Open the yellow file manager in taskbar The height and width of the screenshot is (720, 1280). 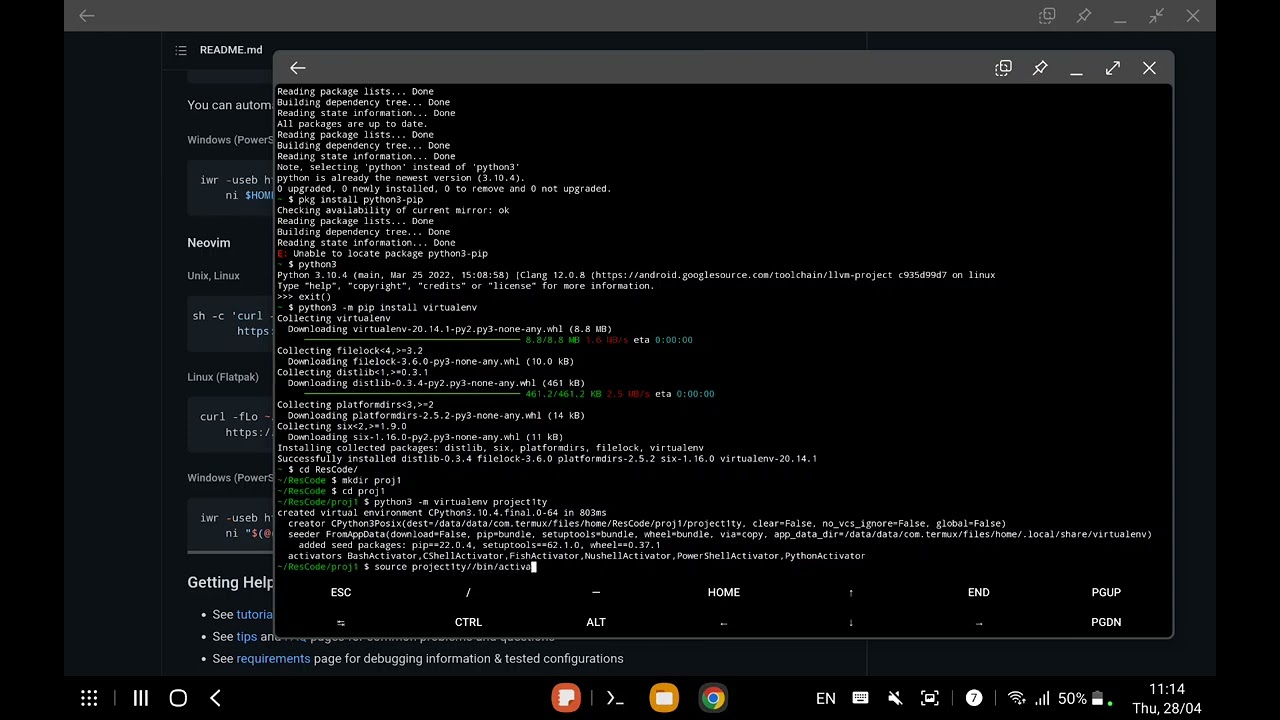pyautogui.click(x=664, y=698)
